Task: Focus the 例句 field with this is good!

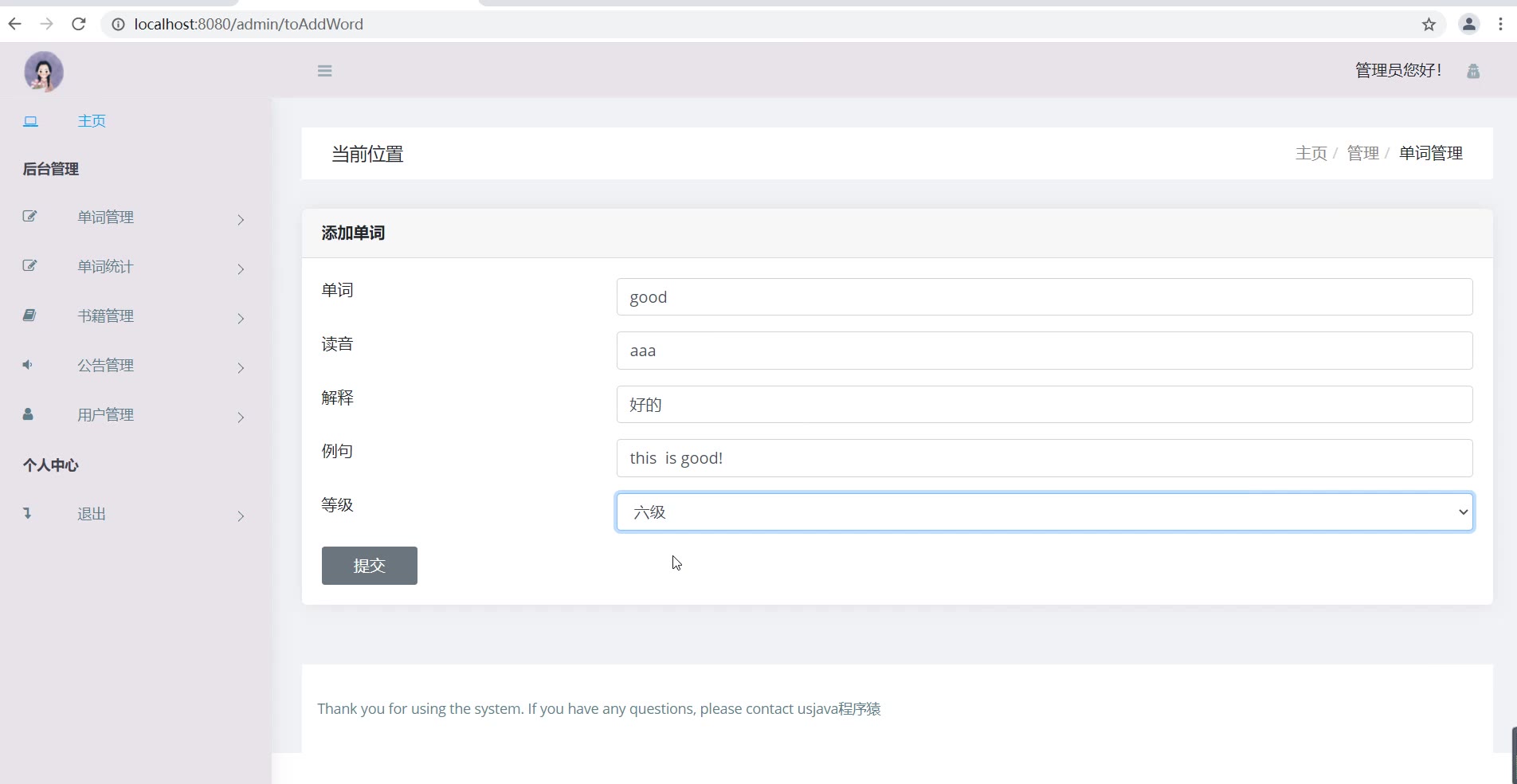Action: tap(1045, 458)
